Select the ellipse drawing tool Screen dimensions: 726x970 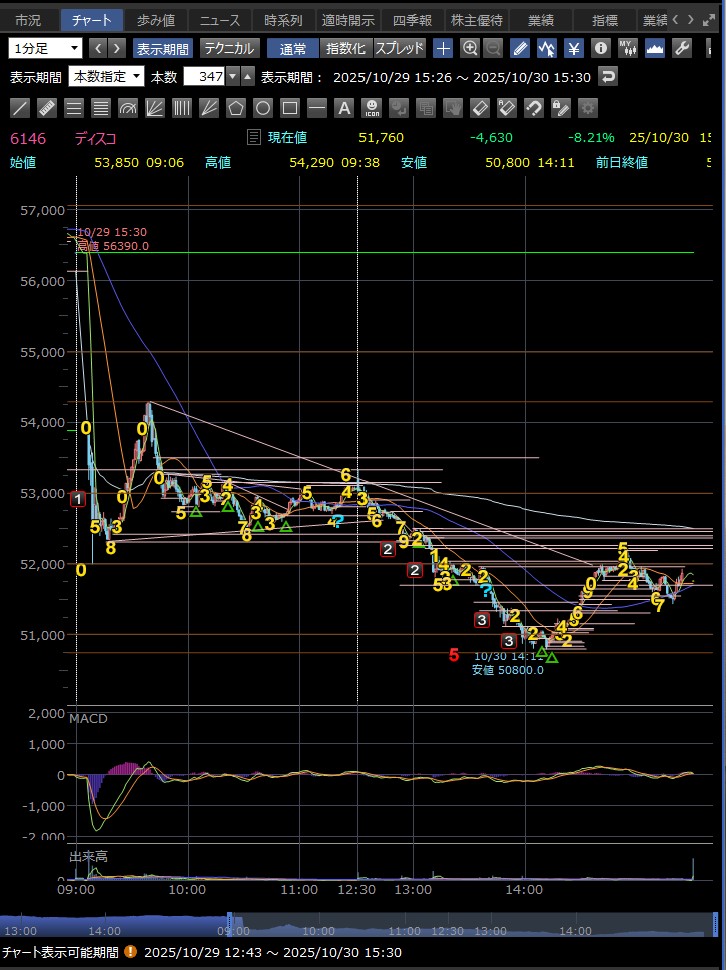tap(263, 108)
